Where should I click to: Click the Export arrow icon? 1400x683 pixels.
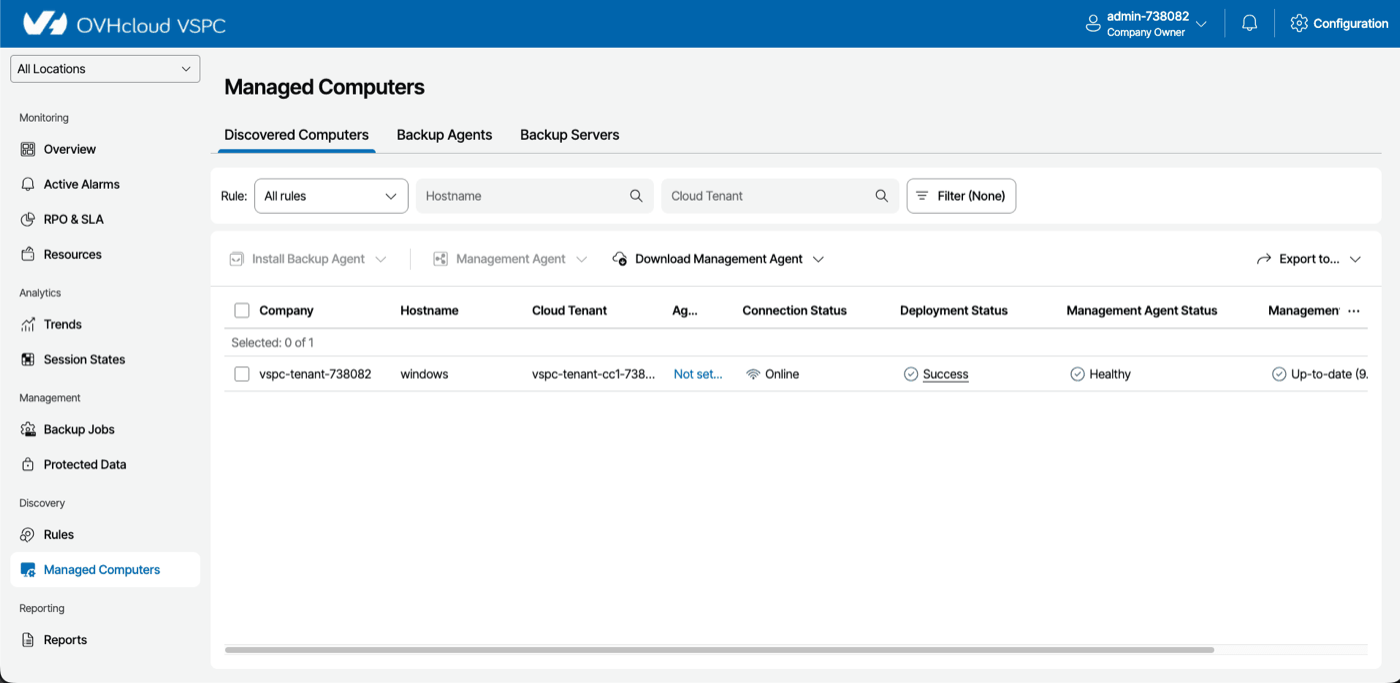pyautogui.click(x=1264, y=259)
